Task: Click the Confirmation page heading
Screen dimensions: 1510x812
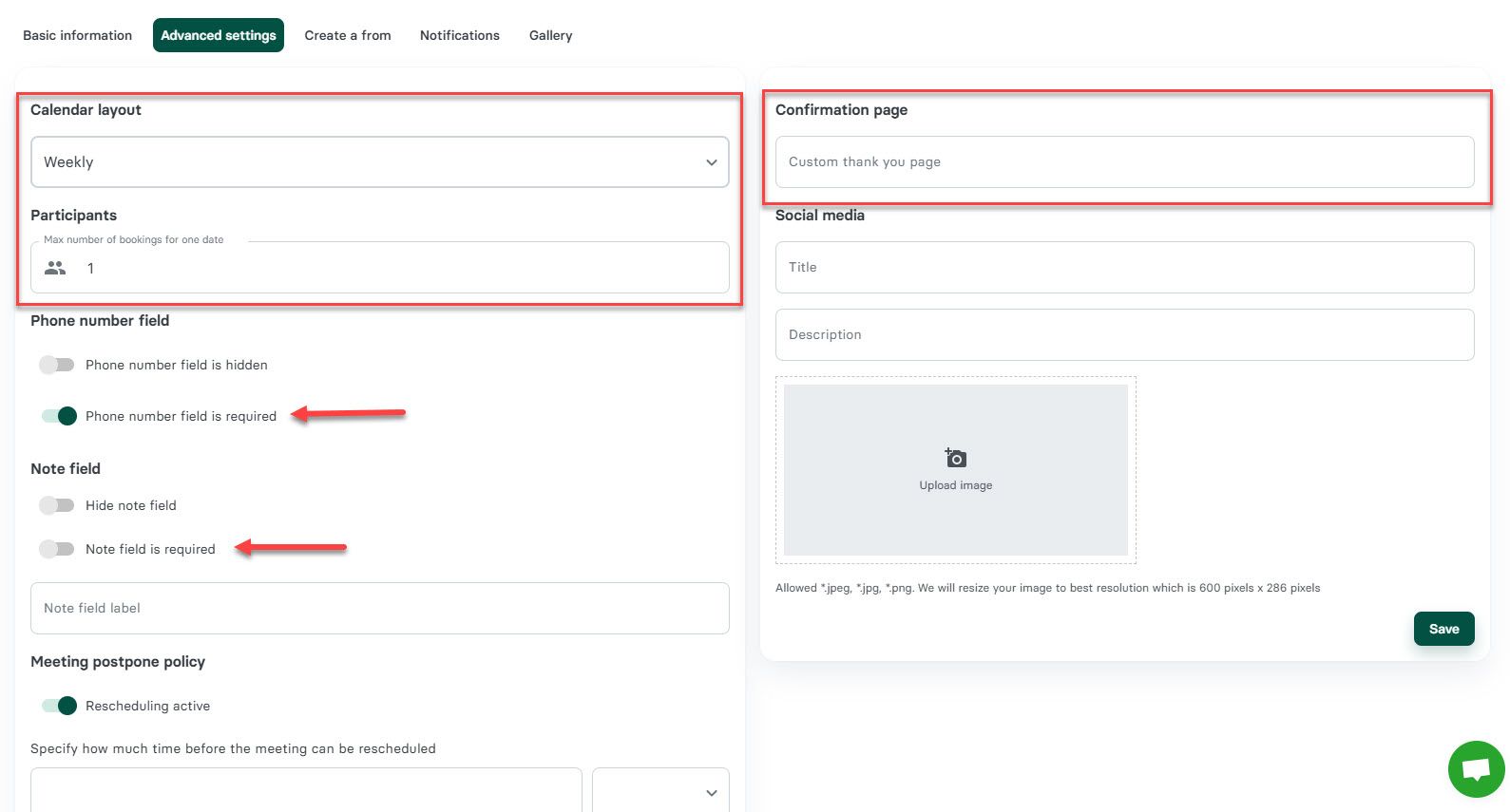Action: [x=842, y=110]
